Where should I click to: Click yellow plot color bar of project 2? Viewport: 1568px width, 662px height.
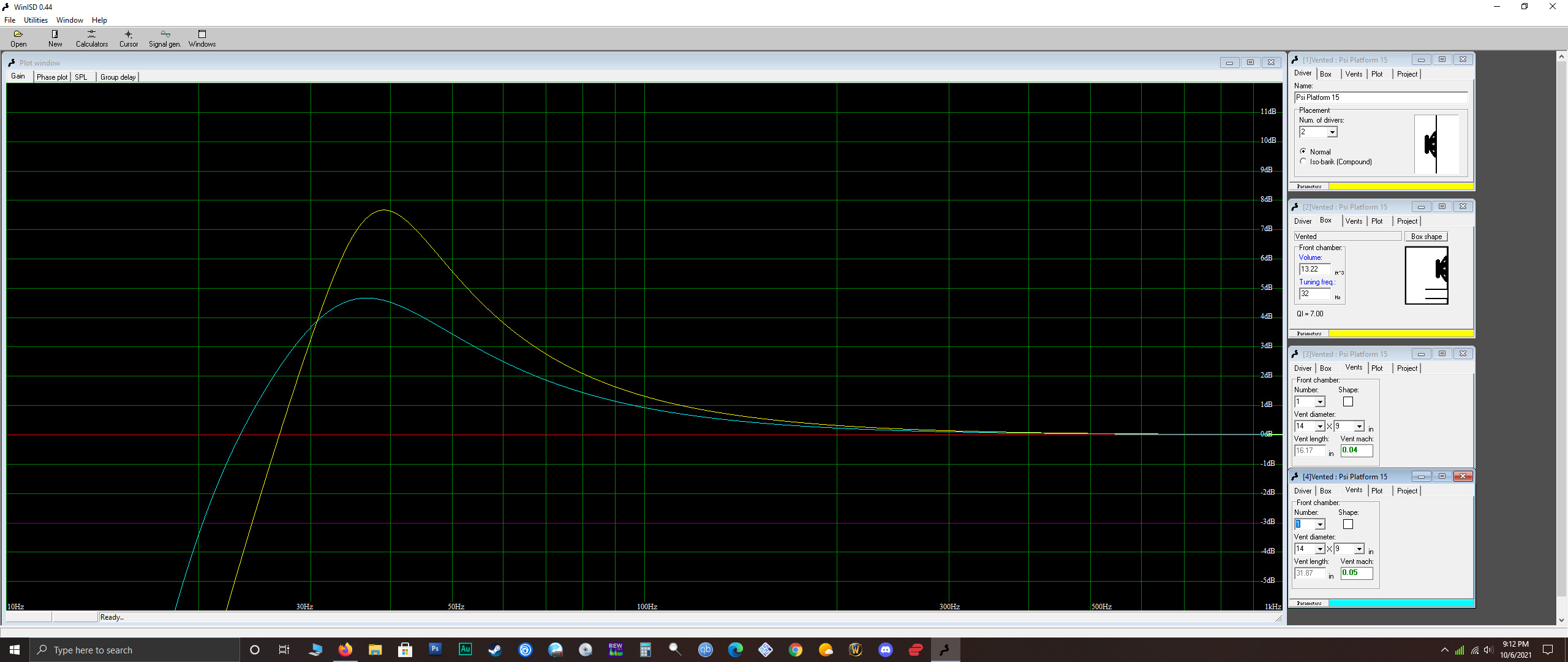point(1401,333)
